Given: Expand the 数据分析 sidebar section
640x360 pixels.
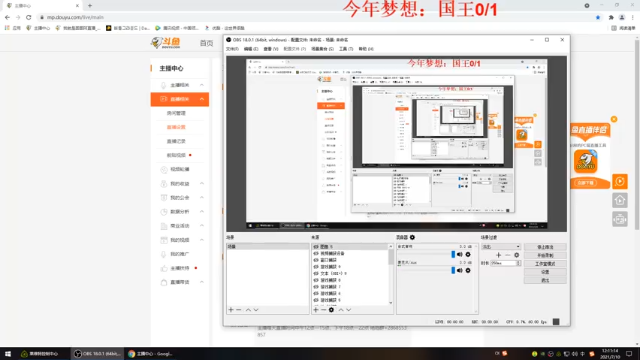Looking at the screenshot, I should click(202, 212).
